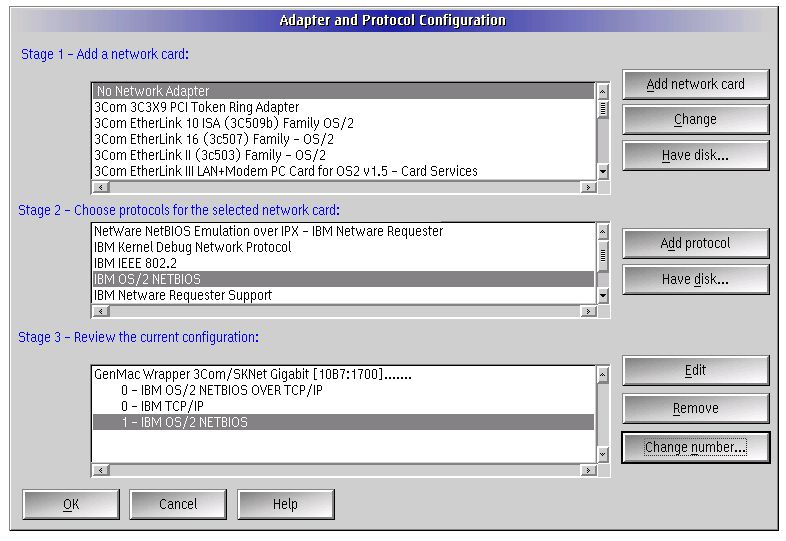Select 0 - IBM OS/2 NETBIOS OVER TCP/IP
The image size is (786, 541).
pyautogui.click(x=343, y=391)
